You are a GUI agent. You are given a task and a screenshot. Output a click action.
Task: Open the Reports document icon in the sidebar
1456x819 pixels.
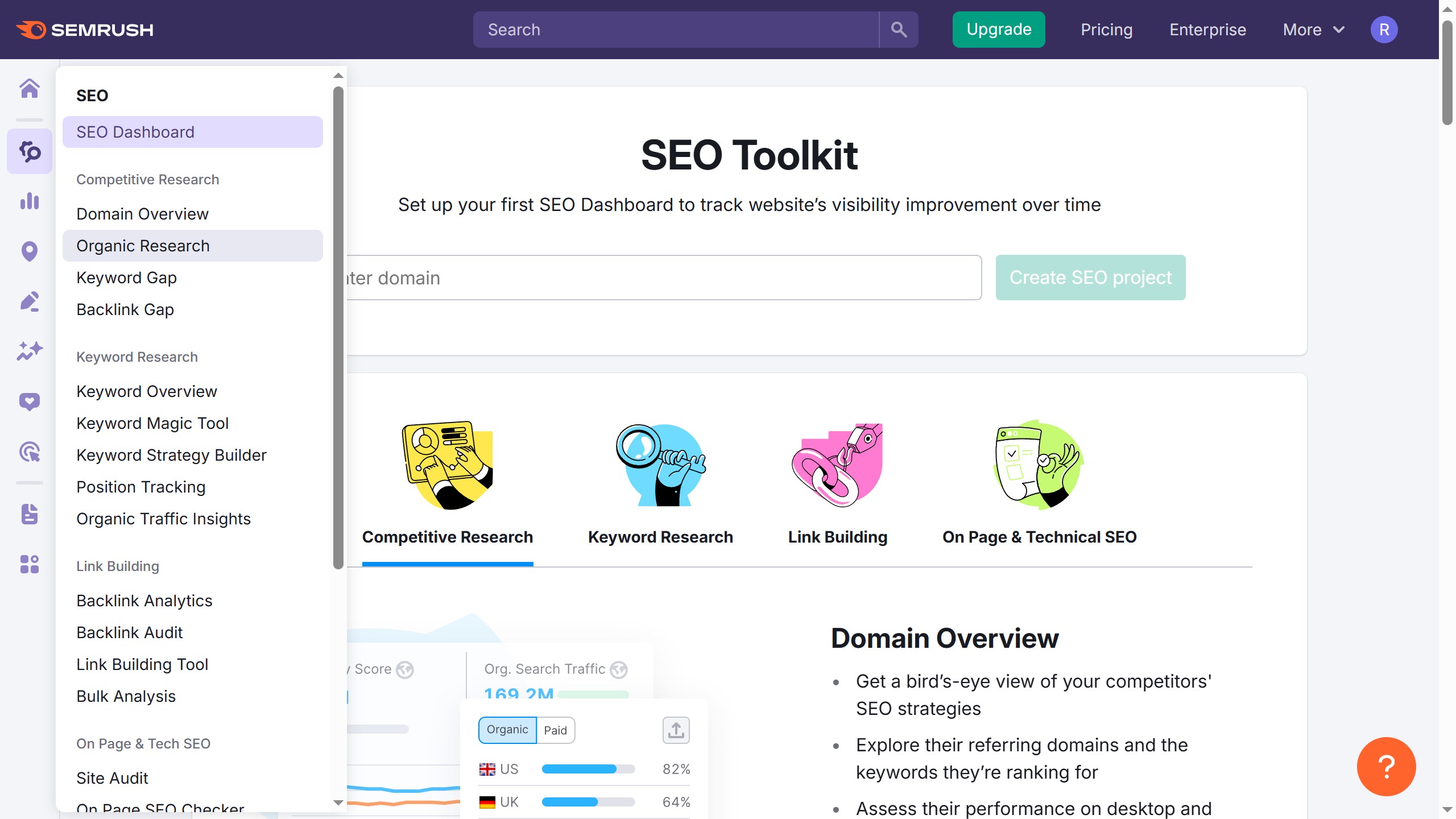[x=30, y=514]
